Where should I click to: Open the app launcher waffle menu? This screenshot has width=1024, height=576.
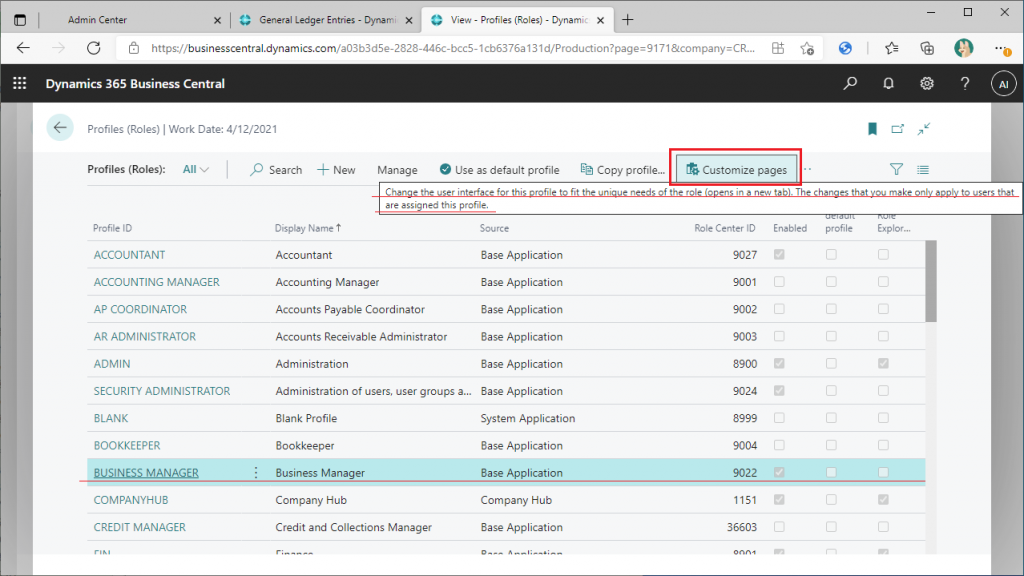[20, 84]
